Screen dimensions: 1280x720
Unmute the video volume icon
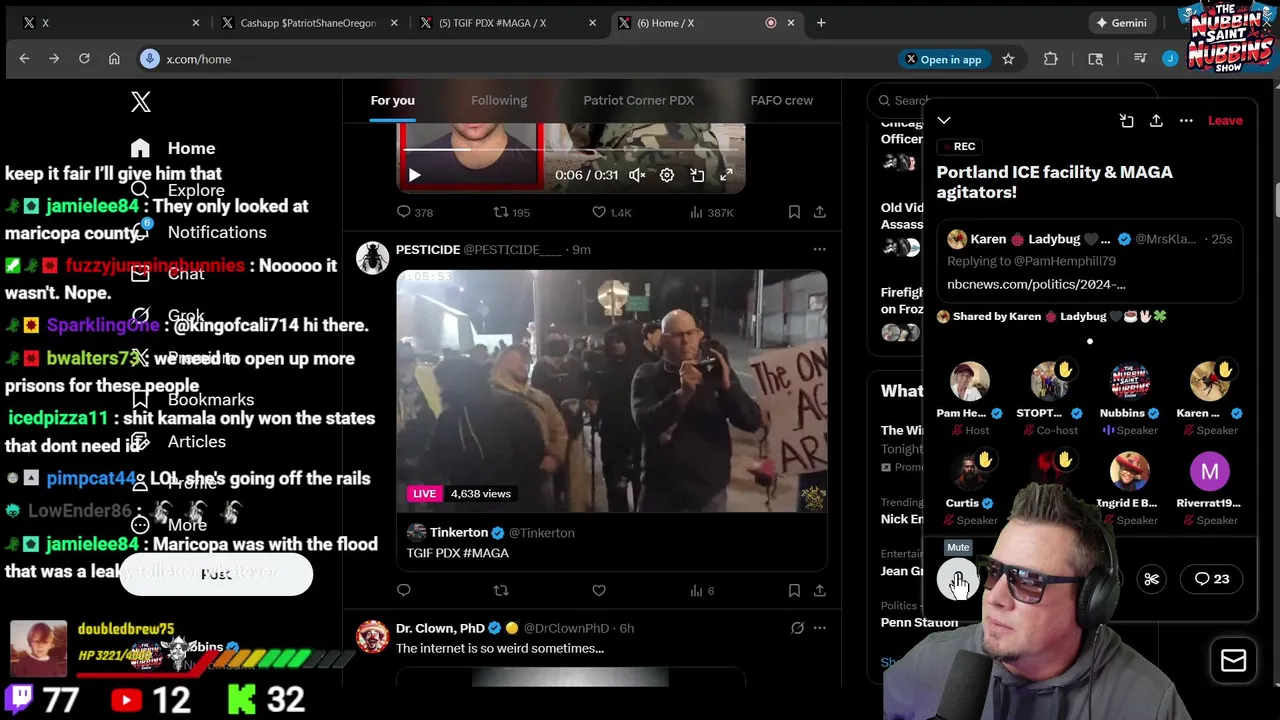pos(637,176)
